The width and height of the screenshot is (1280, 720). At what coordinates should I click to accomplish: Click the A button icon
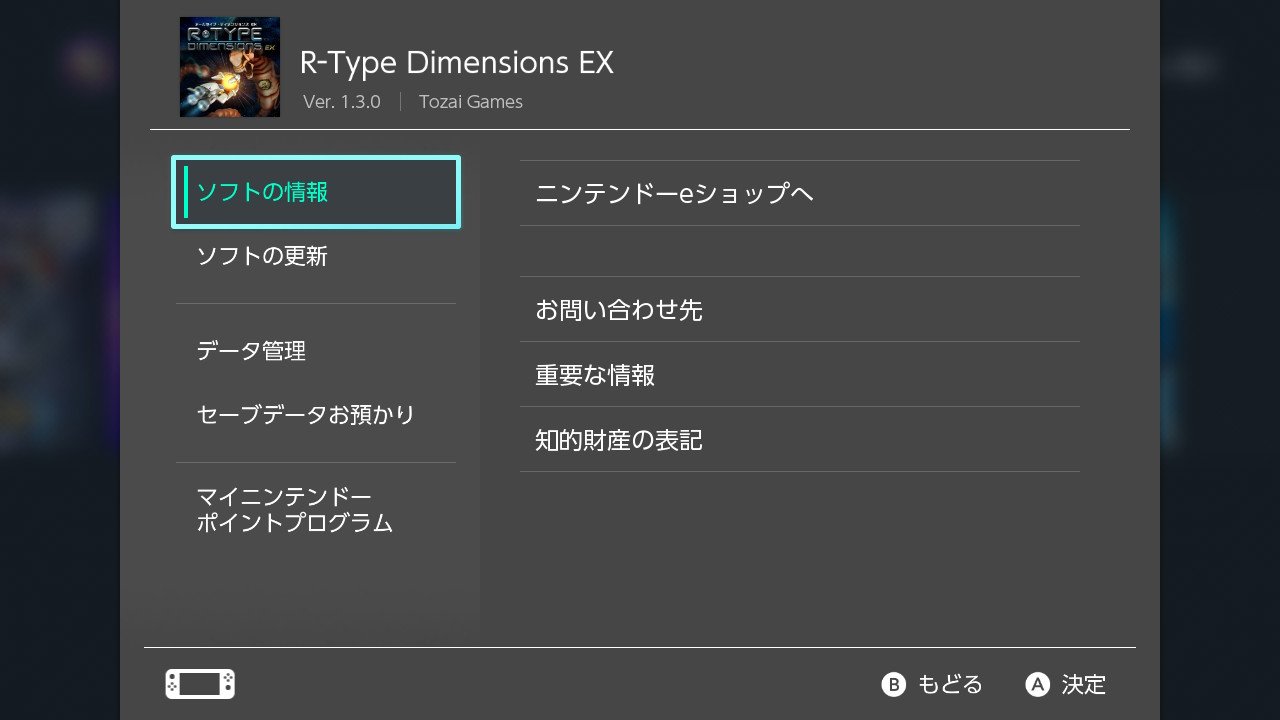click(x=1038, y=684)
